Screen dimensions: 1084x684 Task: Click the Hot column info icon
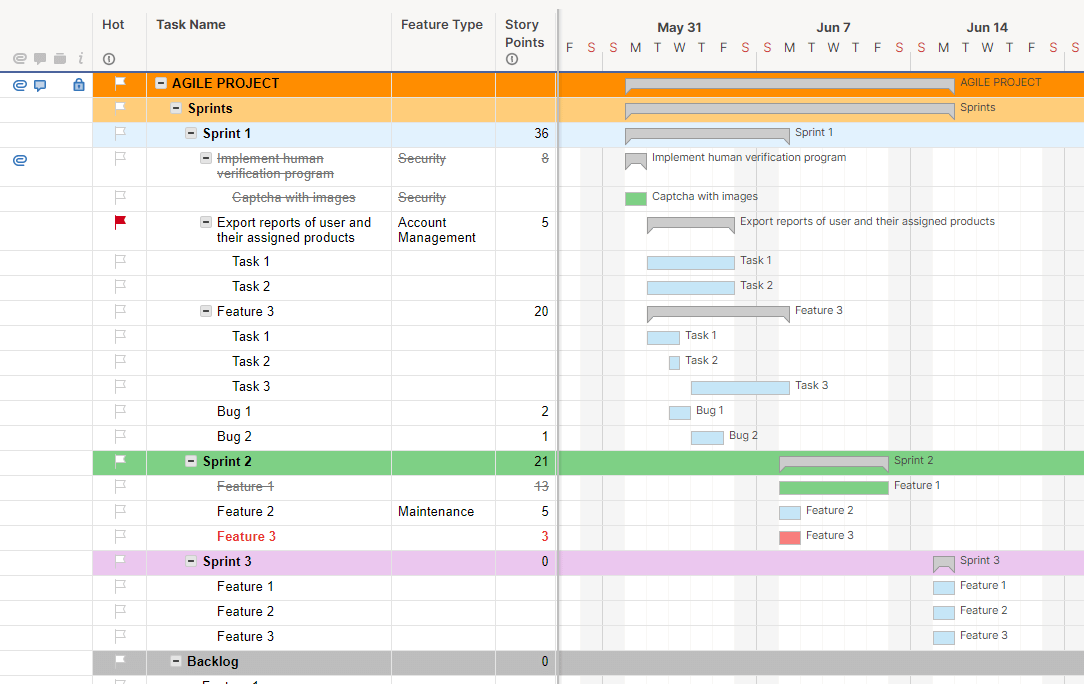click(x=109, y=59)
